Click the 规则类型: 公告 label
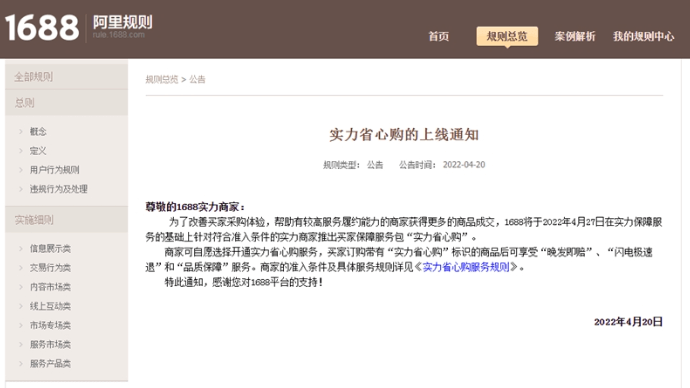The height and width of the screenshot is (388, 690). tap(353, 165)
